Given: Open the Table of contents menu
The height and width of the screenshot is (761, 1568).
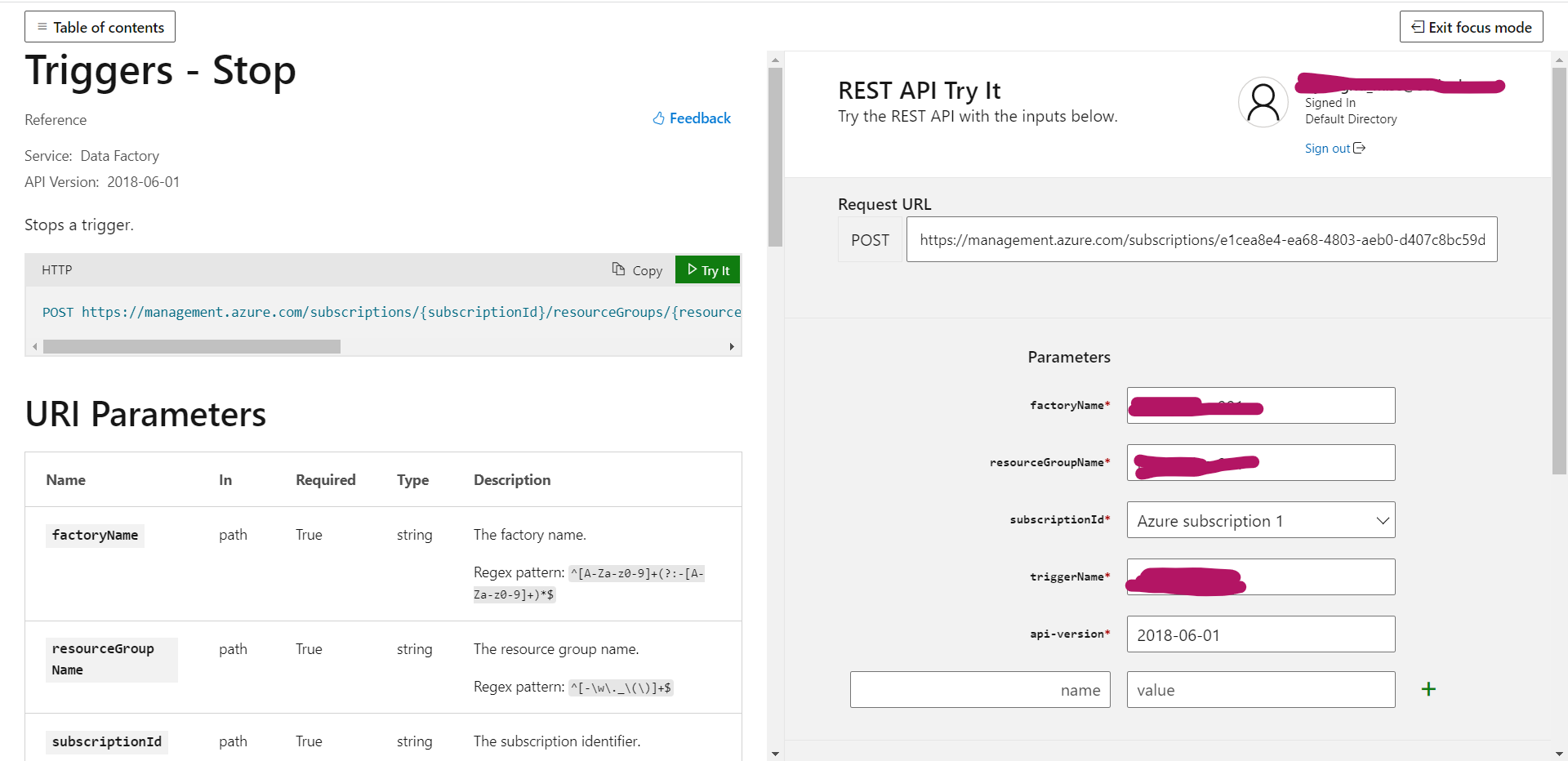Looking at the screenshot, I should tap(100, 27).
